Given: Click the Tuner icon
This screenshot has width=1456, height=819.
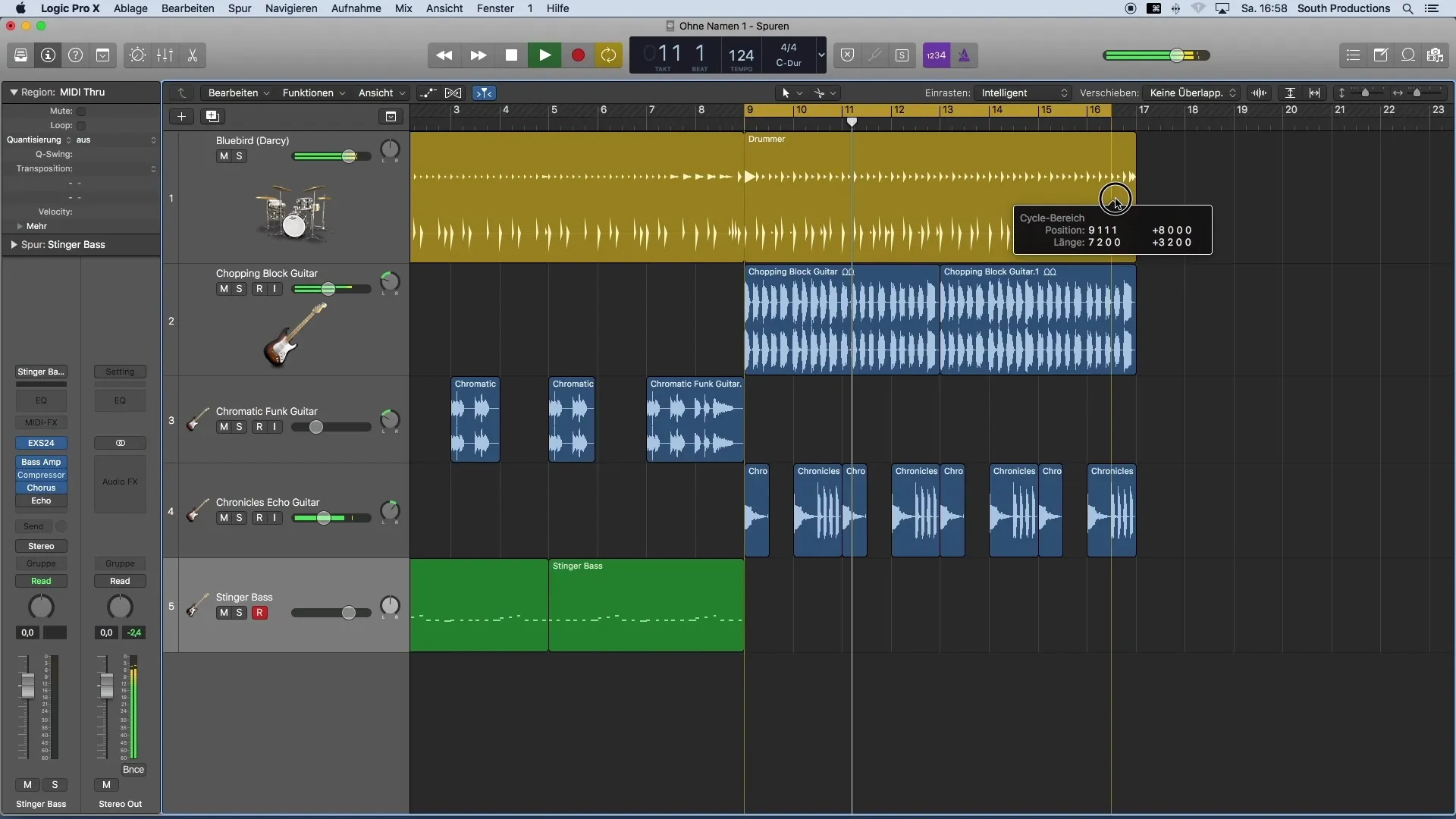Looking at the screenshot, I should 875,55.
